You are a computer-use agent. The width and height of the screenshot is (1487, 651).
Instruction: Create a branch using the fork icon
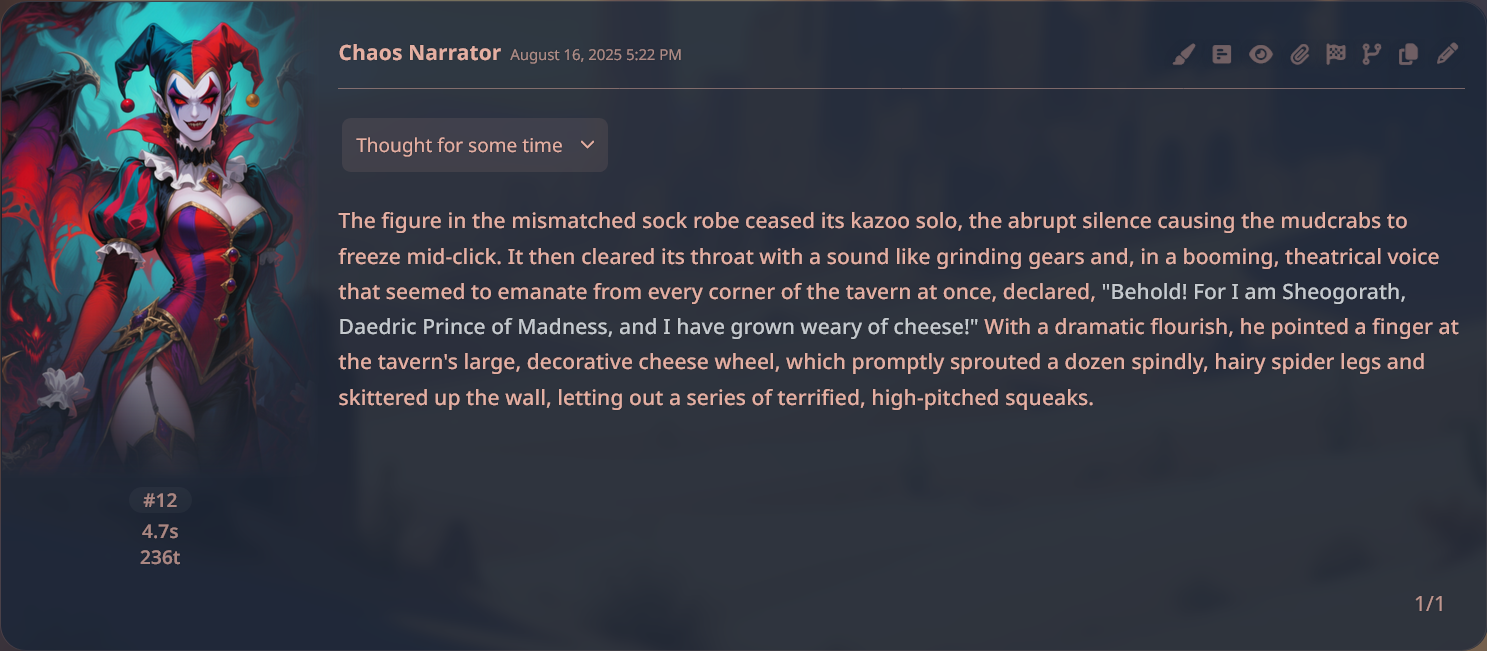pos(1371,54)
